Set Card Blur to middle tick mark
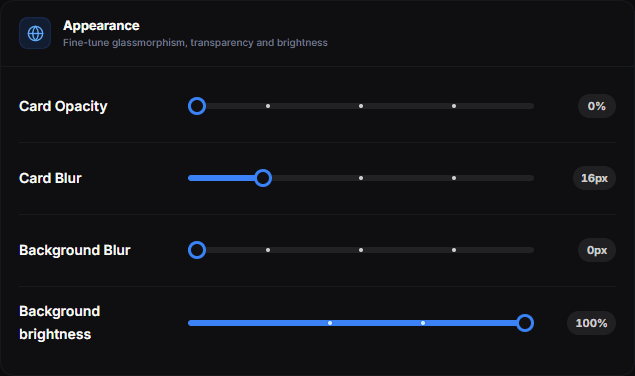This screenshot has height=376, width=635. click(361, 178)
